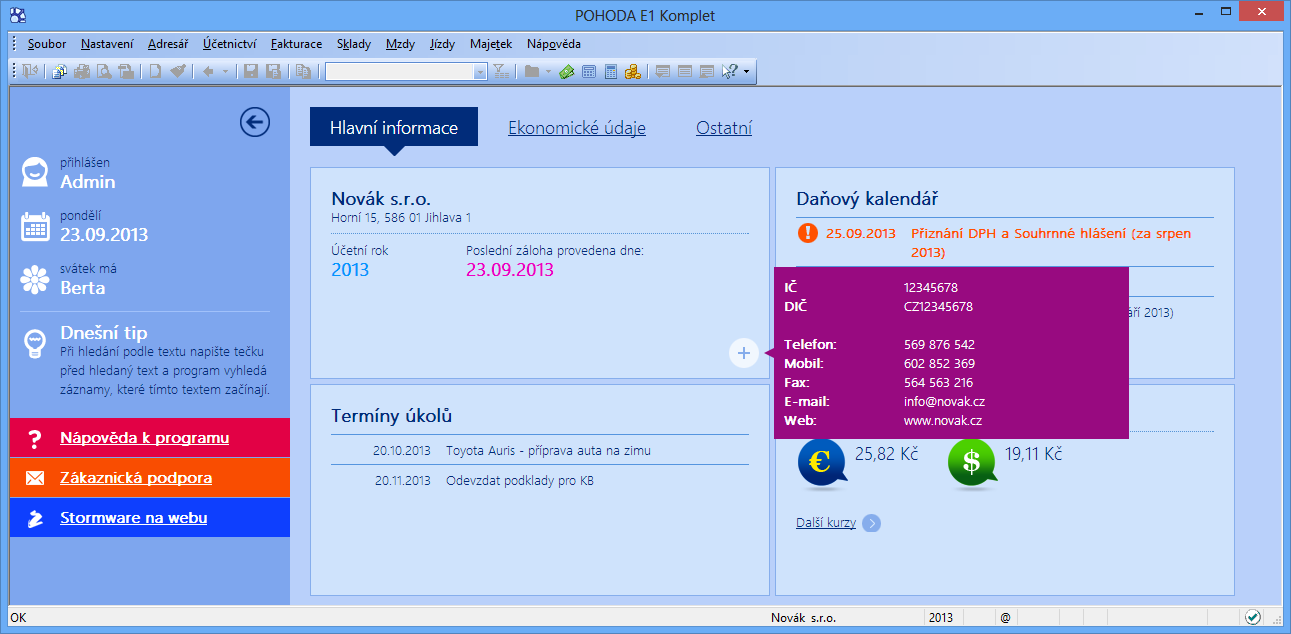The height and width of the screenshot is (634, 1291).
Task: Click the calculator icon beside the coins stack
Action: click(610, 71)
